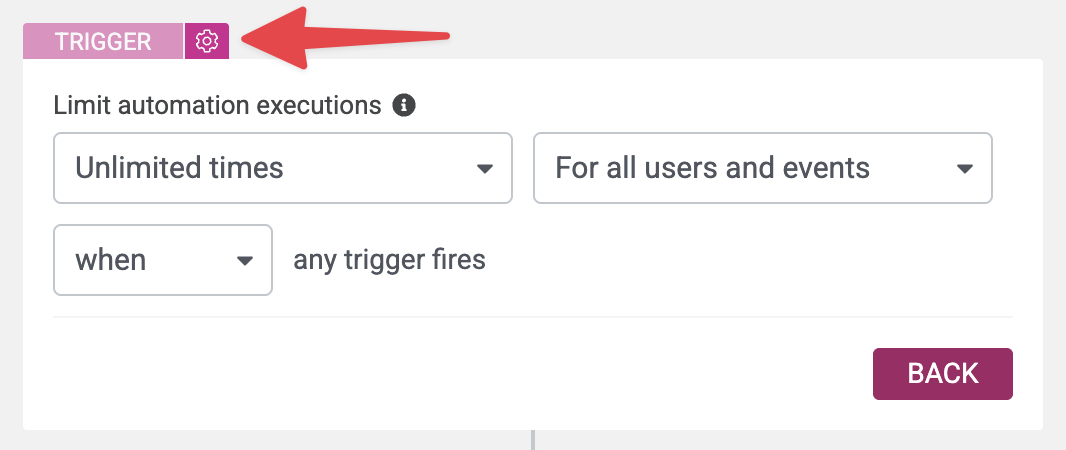Click the small caret next to when

[x=244, y=261]
